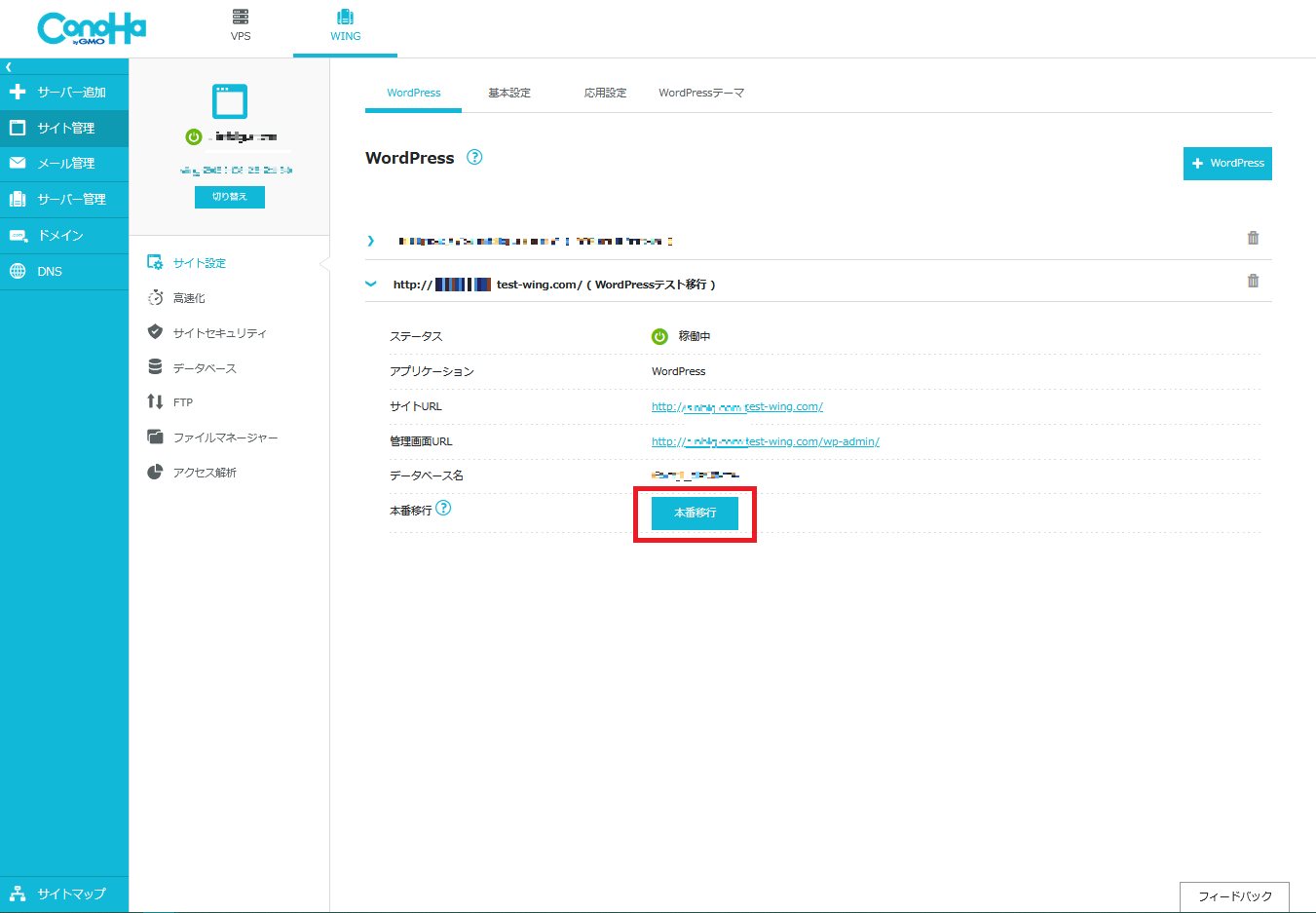Click the + WordPress add button
The height and width of the screenshot is (913, 1316).
pos(1227,164)
